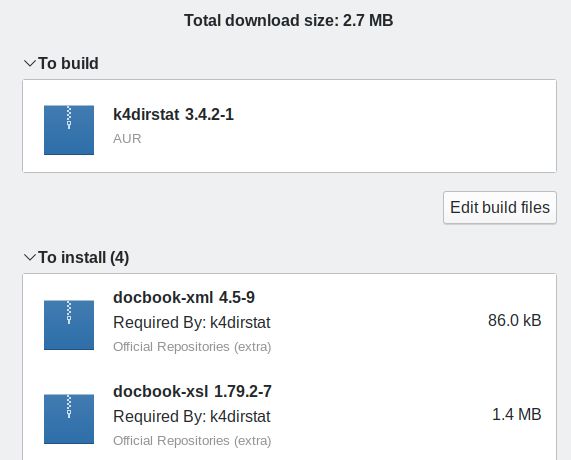Click the k4dirstat package archive icon

pos(69,130)
